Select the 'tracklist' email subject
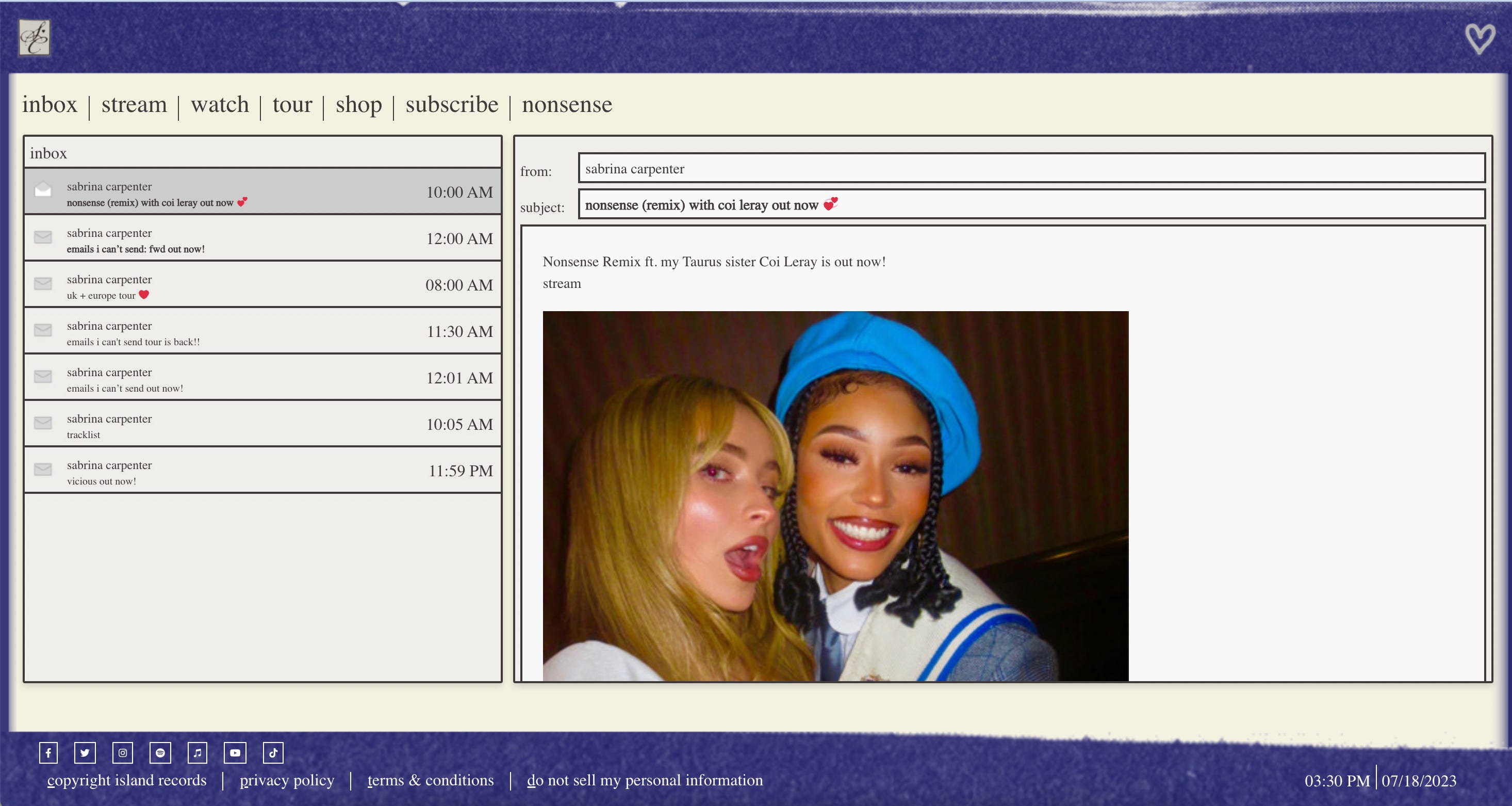1512x806 pixels. (84, 434)
